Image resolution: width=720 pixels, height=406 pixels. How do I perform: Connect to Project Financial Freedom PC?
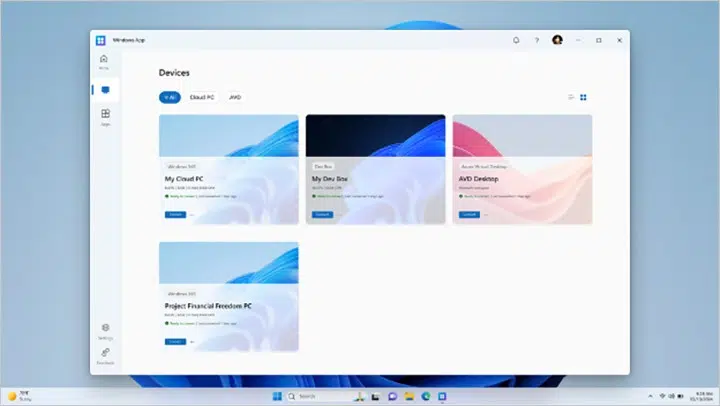[175, 342]
